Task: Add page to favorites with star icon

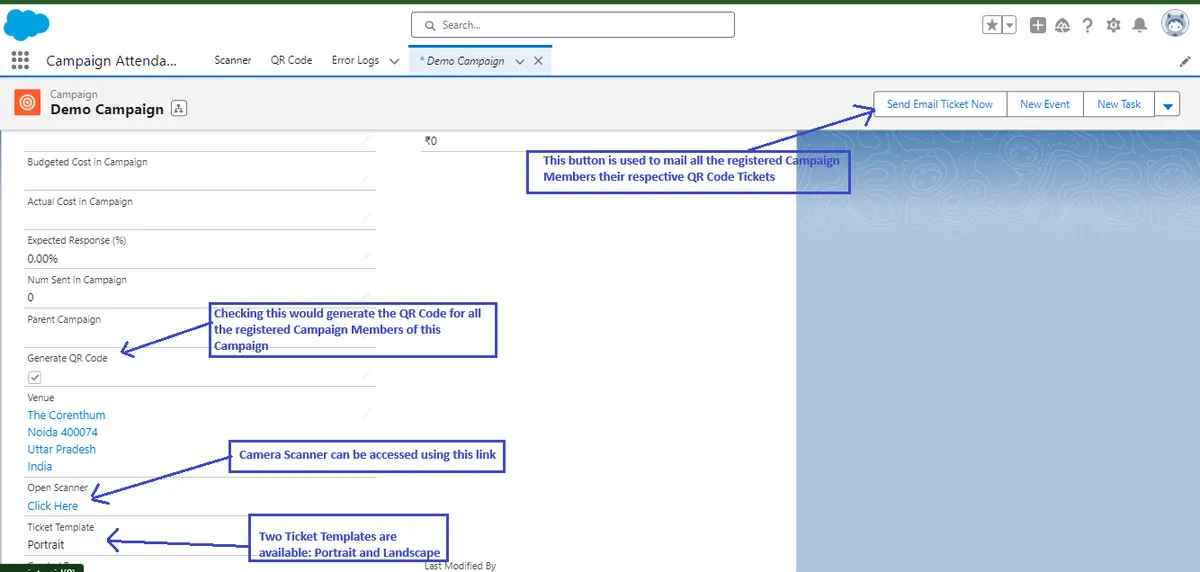Action: pyautogui.click(x=992, y=25)
